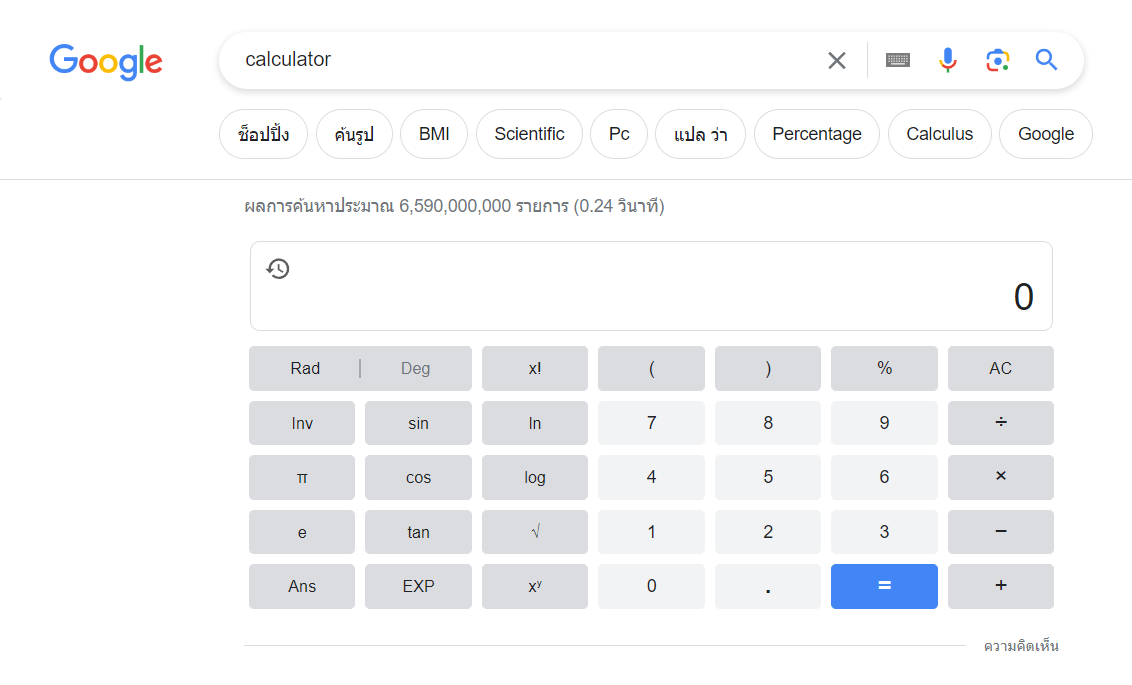Click the digit 9 key
1132x685 pixels.
click(x=884, y=423)
